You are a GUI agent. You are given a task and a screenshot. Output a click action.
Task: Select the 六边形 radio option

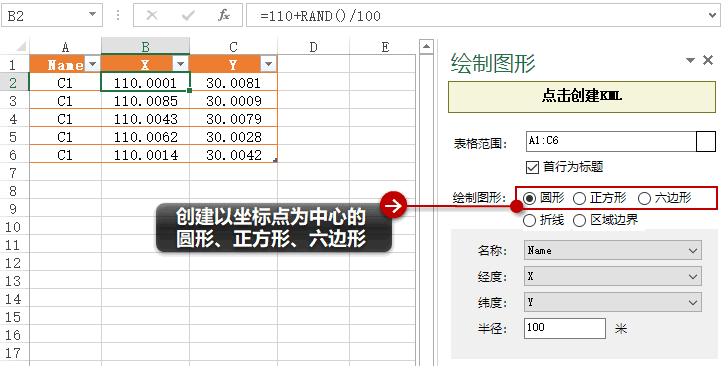(645, 198)
